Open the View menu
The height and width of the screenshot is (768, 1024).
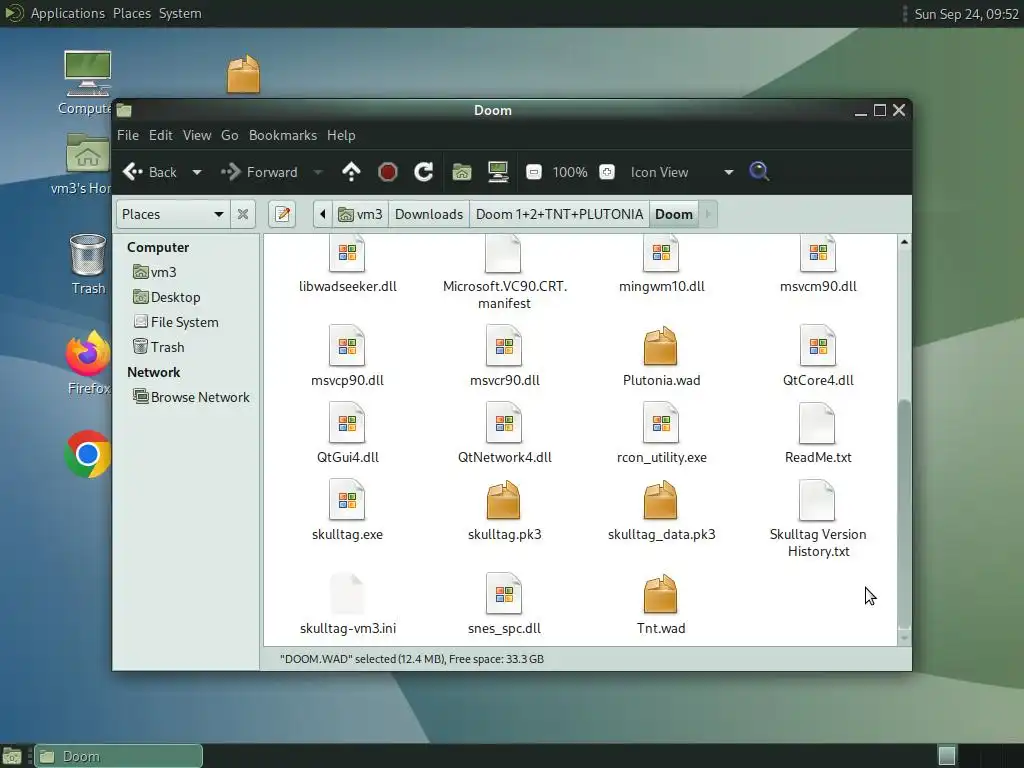point(197,135)
